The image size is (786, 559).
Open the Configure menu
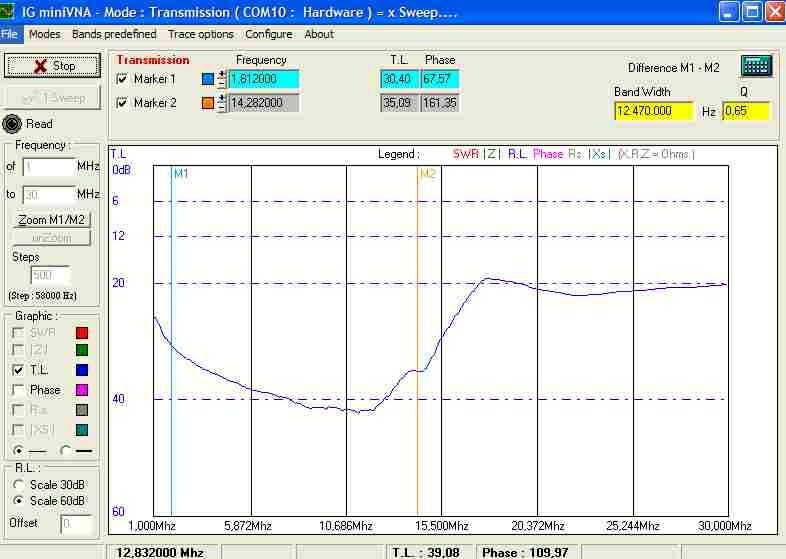(268, 34)
